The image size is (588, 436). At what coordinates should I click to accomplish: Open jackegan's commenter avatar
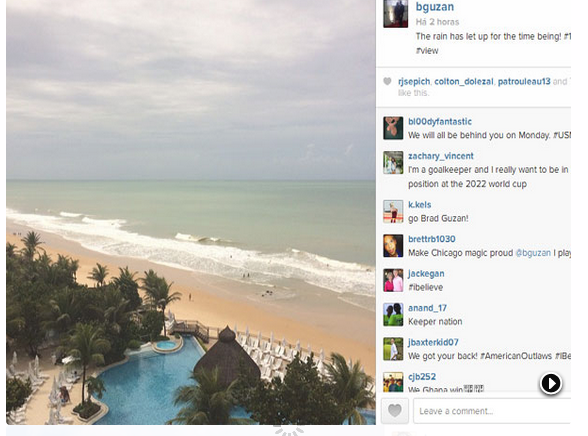[393, 280]
